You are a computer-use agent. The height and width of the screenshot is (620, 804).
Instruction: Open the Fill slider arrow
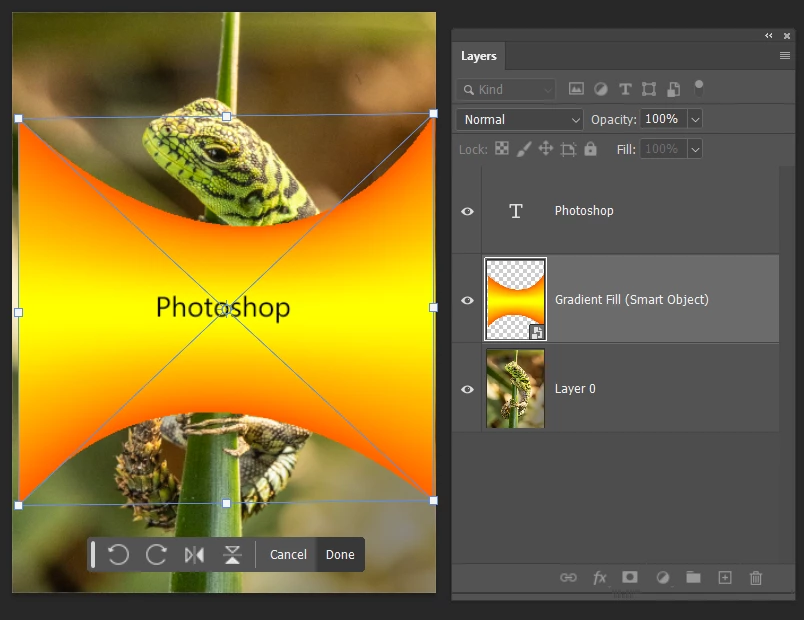(x=695, y=149)
